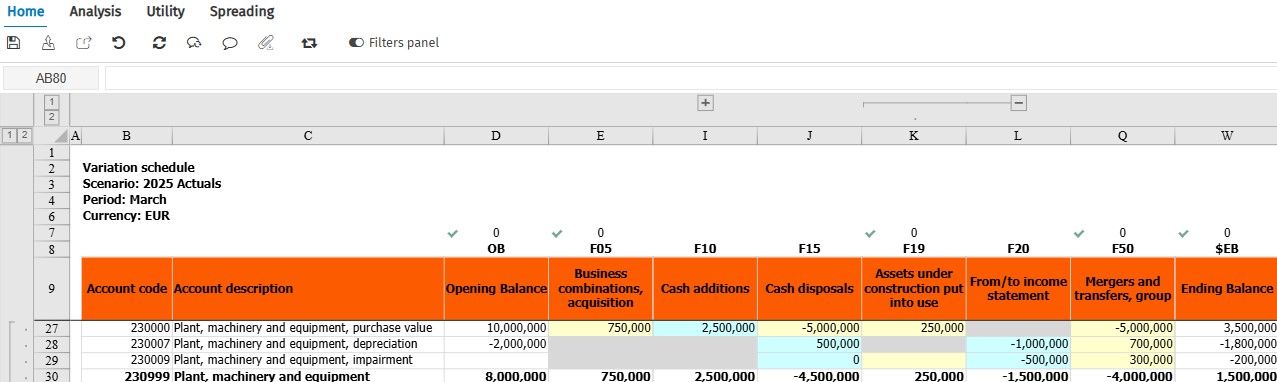
Task: Click the Currency: EUR cell
Action: pos(126,215)
